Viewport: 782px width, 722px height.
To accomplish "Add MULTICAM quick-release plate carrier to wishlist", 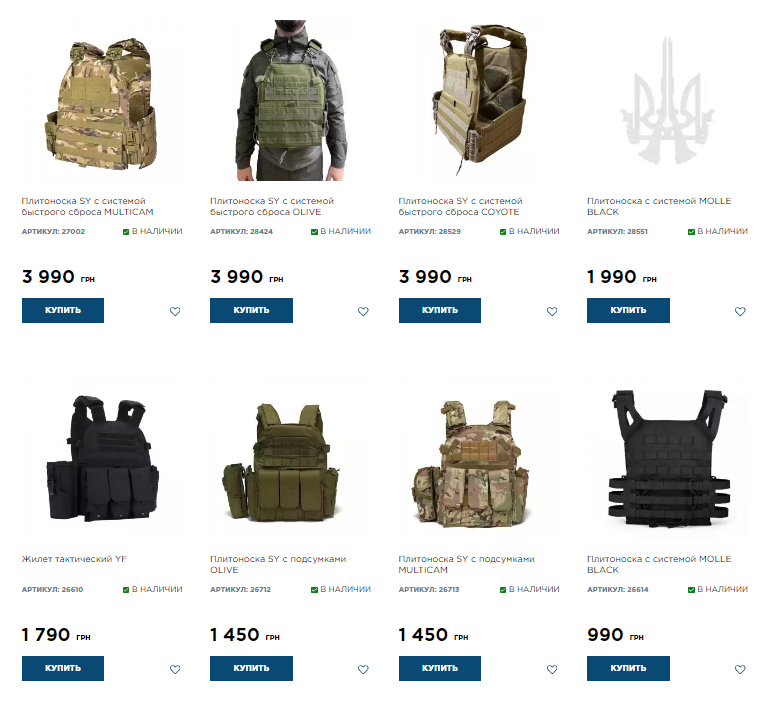I will coord(175,312).
